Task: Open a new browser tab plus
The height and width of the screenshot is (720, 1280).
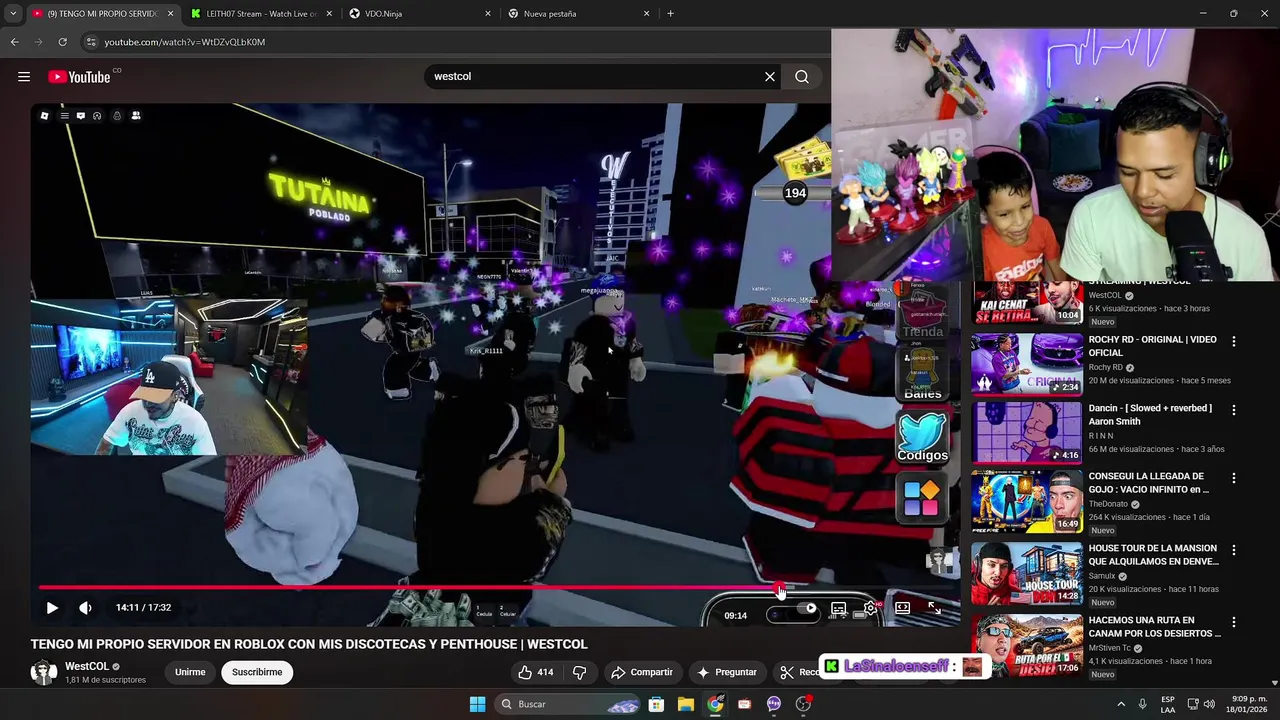Action: click(x=670, y=14)
